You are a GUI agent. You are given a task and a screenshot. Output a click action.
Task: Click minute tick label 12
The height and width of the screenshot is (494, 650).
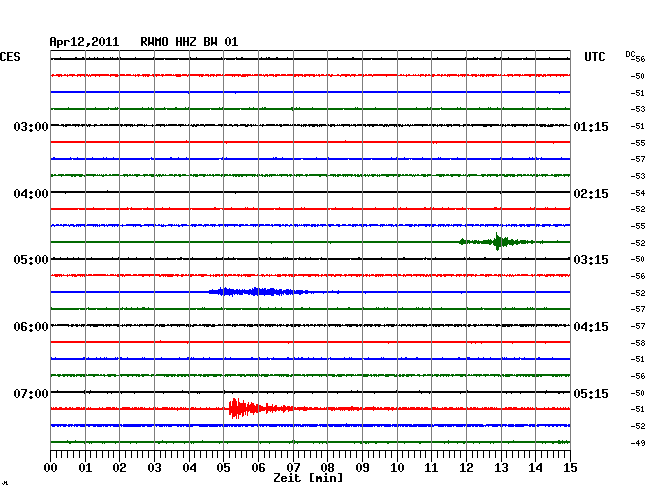[466, 468]
